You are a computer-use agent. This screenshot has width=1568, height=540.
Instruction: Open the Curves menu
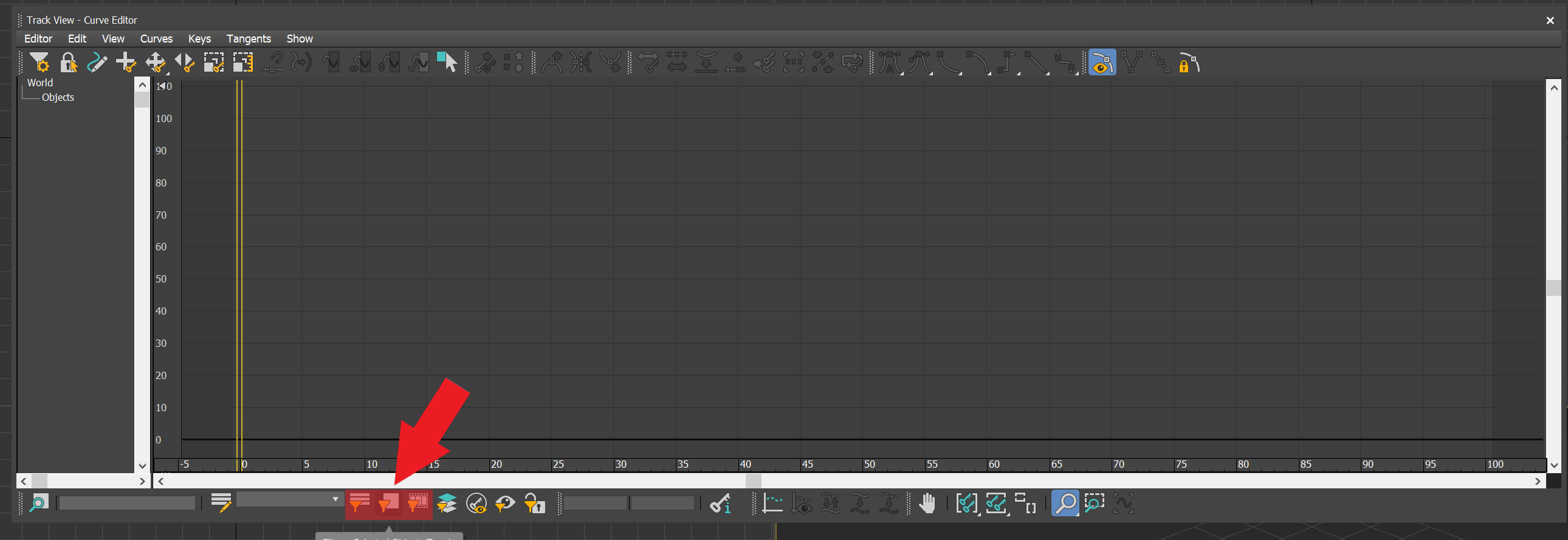[156, 38]
